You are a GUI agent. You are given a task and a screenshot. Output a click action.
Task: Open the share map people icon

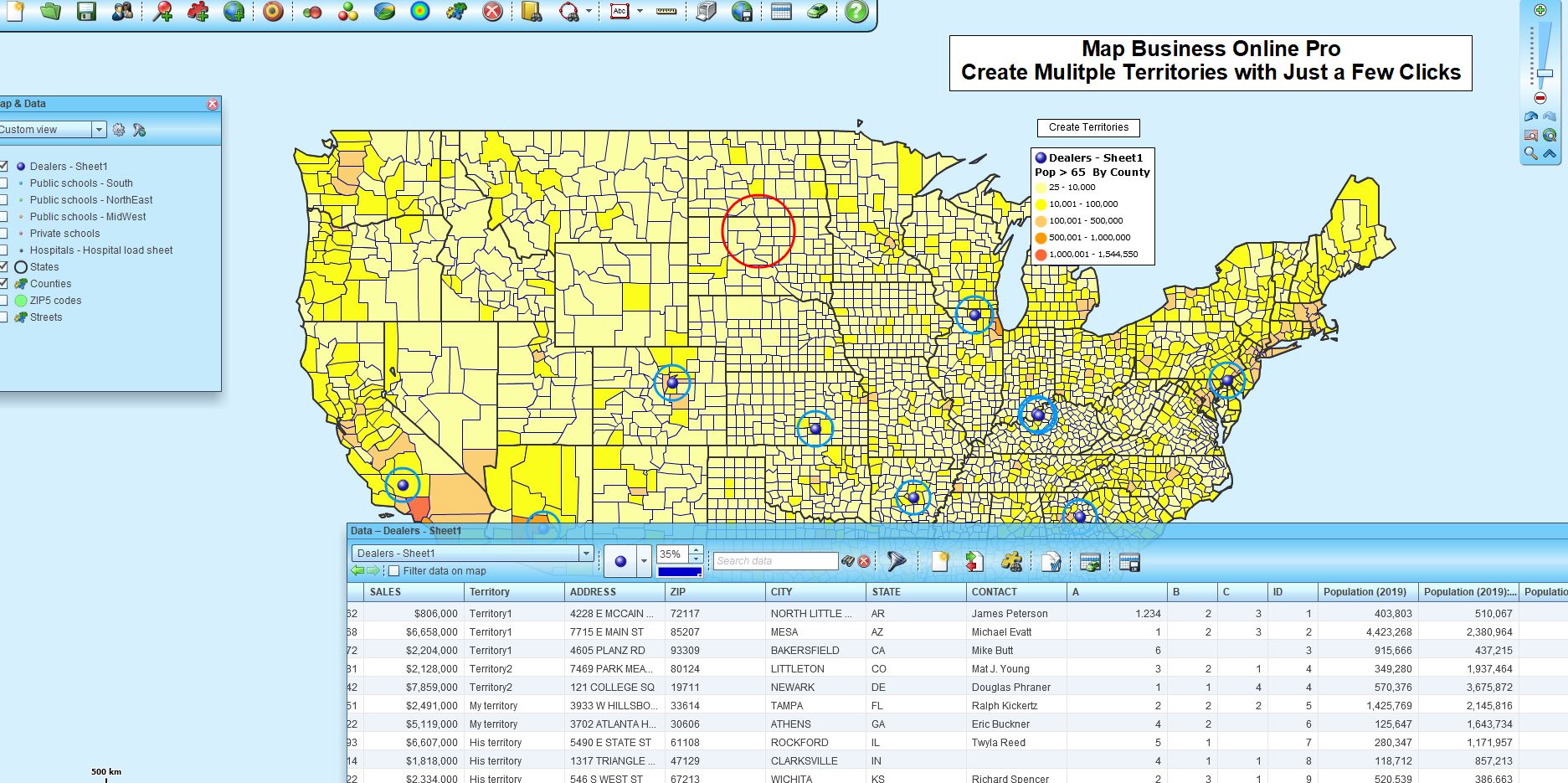(122, 12)
